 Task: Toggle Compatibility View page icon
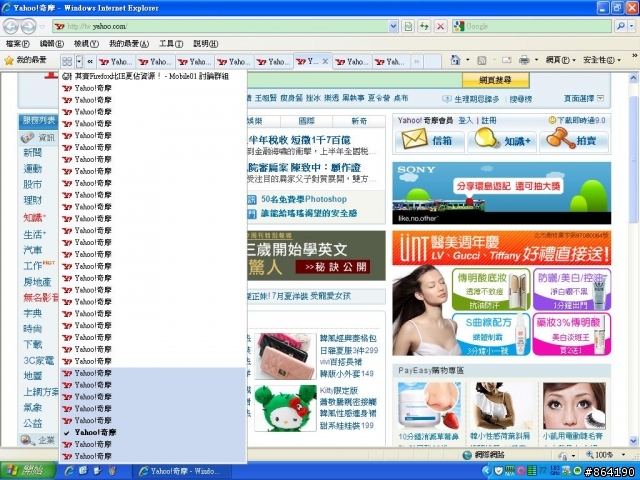click(408, 27)
